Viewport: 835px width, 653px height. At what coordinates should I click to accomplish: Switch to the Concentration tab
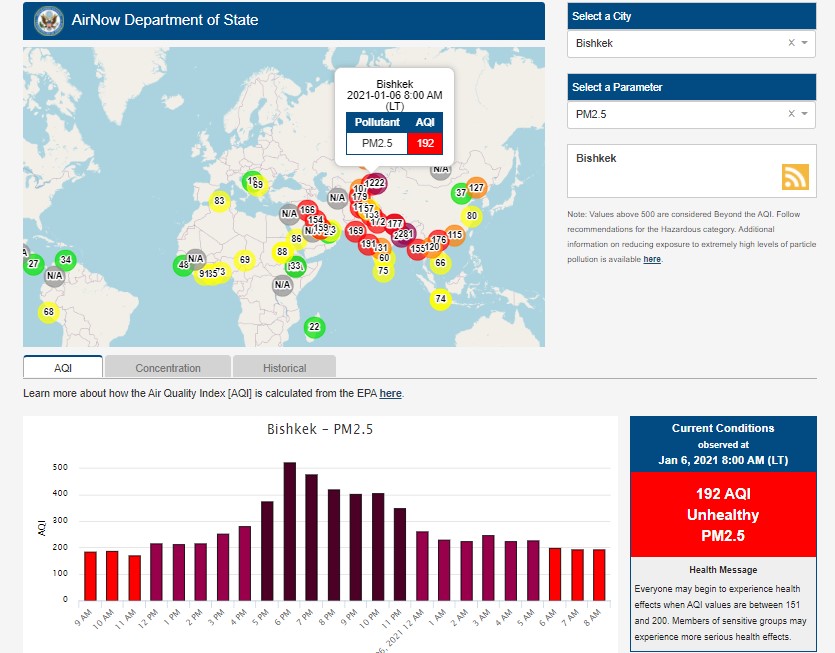point(168,368)
